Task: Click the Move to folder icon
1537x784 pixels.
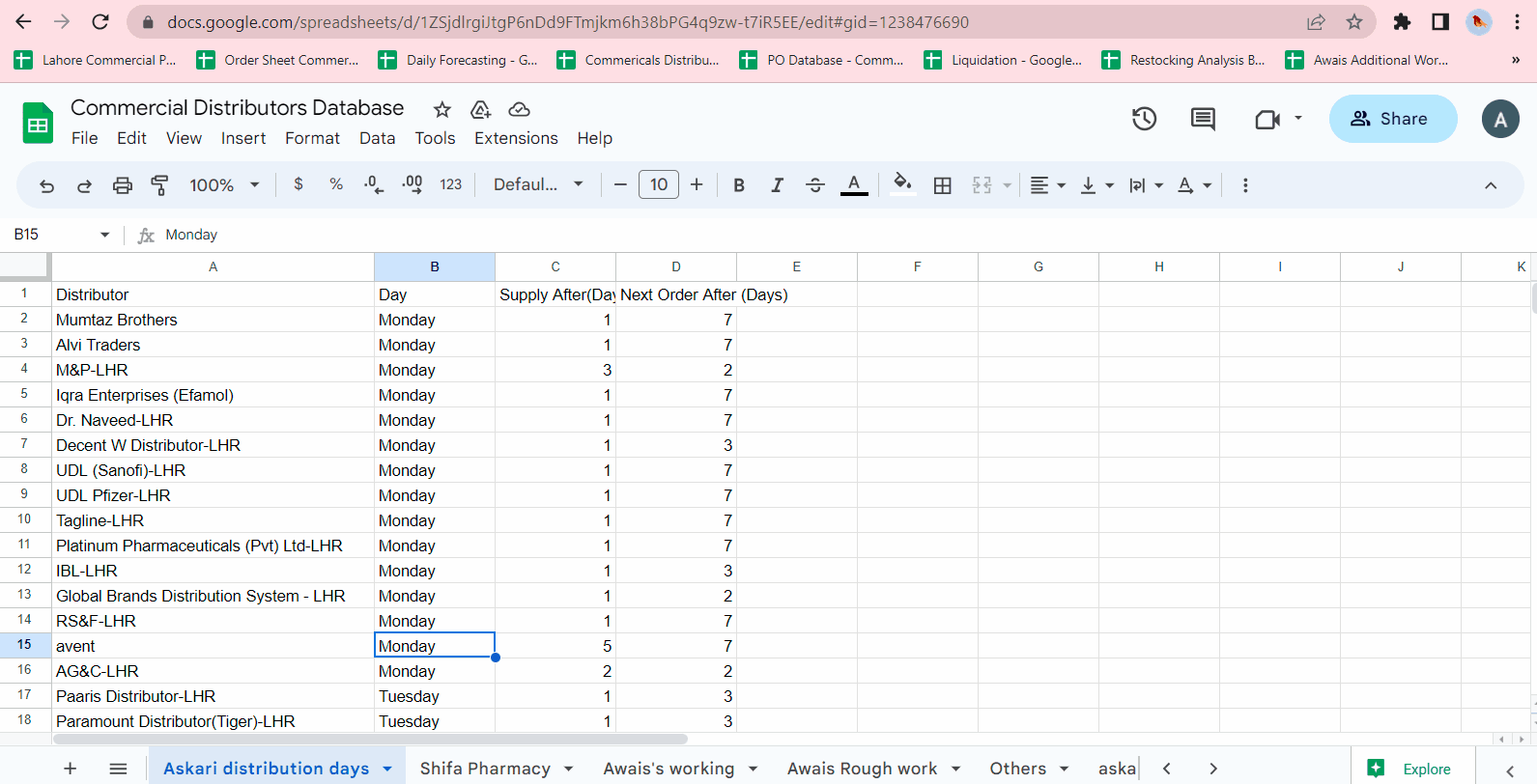Action: [481, 110]
